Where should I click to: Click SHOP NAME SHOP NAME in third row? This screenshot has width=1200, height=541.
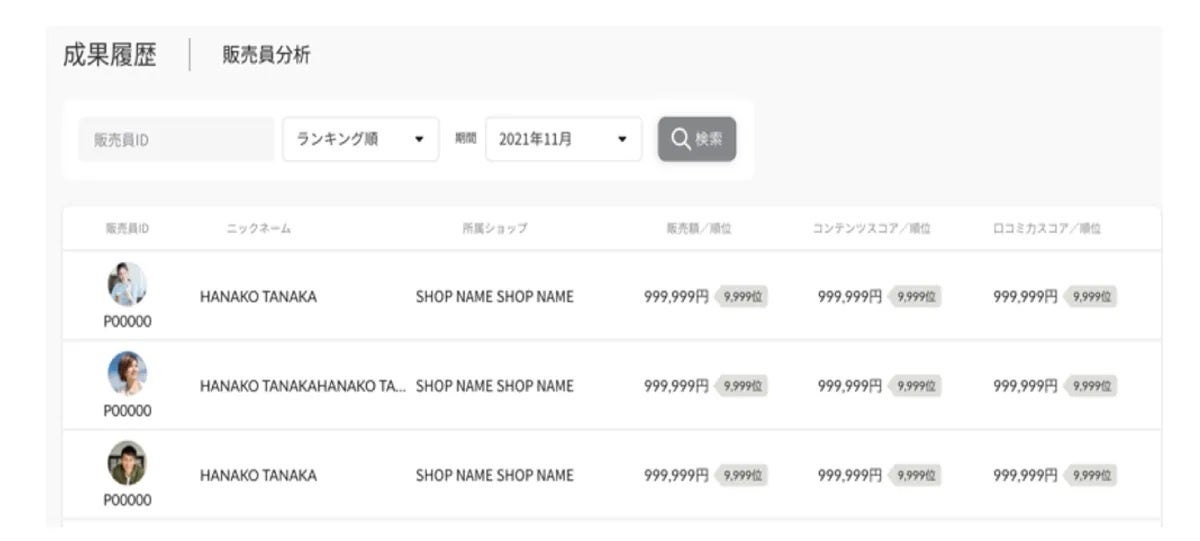(x=495, y=476)
